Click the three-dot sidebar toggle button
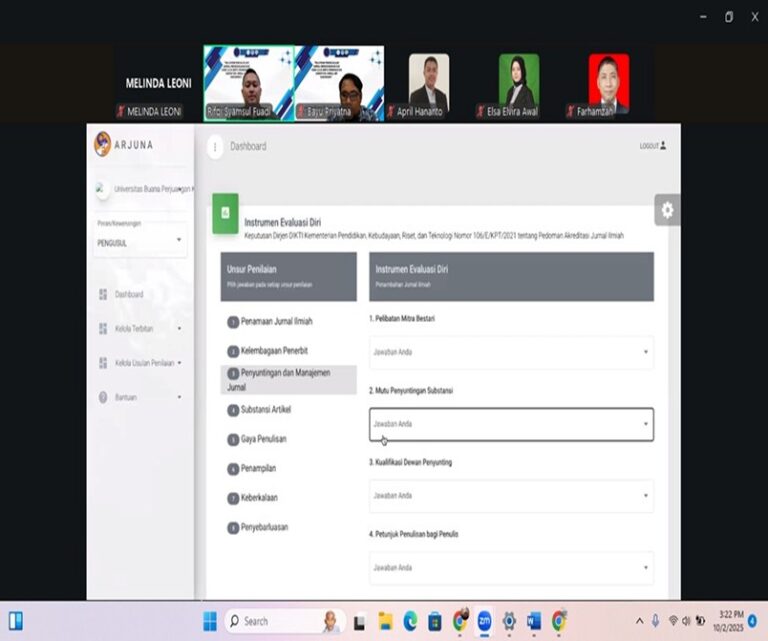768x641 pixels. coord(214,147)
